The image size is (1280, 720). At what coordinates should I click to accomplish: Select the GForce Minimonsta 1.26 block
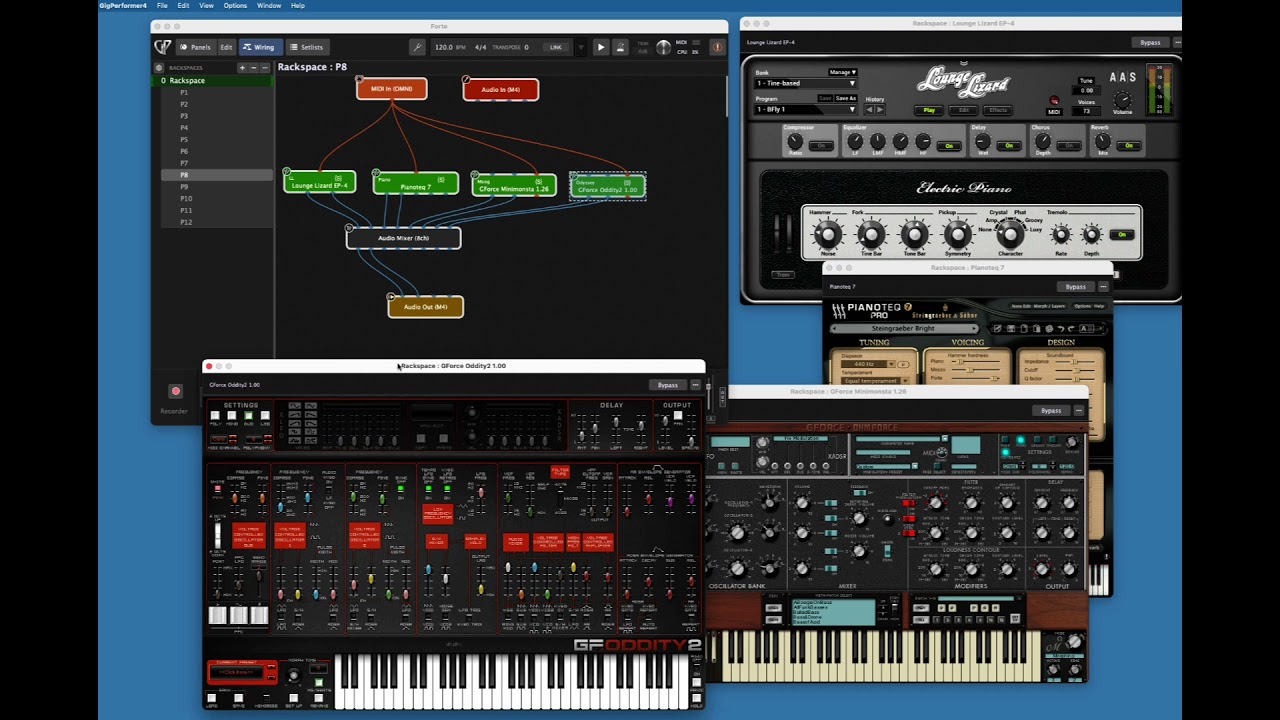[x=514, y=185]
